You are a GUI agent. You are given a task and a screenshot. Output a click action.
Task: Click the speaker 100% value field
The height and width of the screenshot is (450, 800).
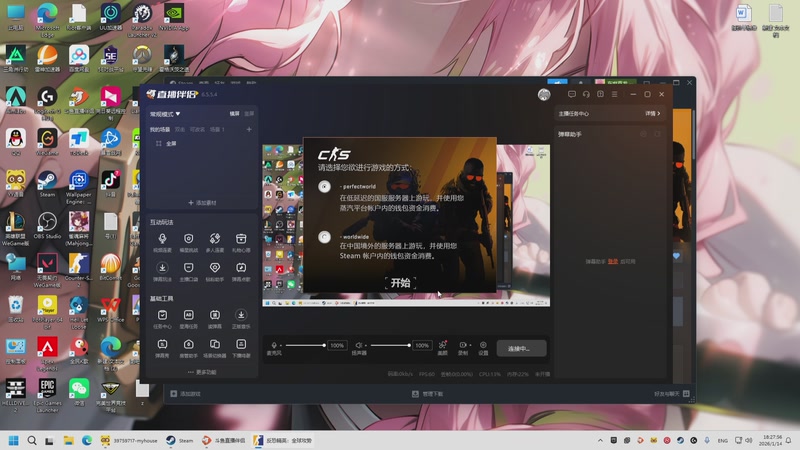point(422,345)
